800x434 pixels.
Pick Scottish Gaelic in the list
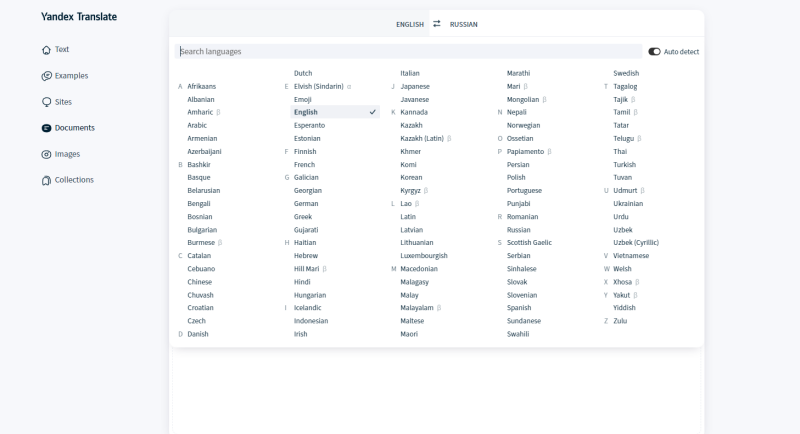click(x=529, y=242)
